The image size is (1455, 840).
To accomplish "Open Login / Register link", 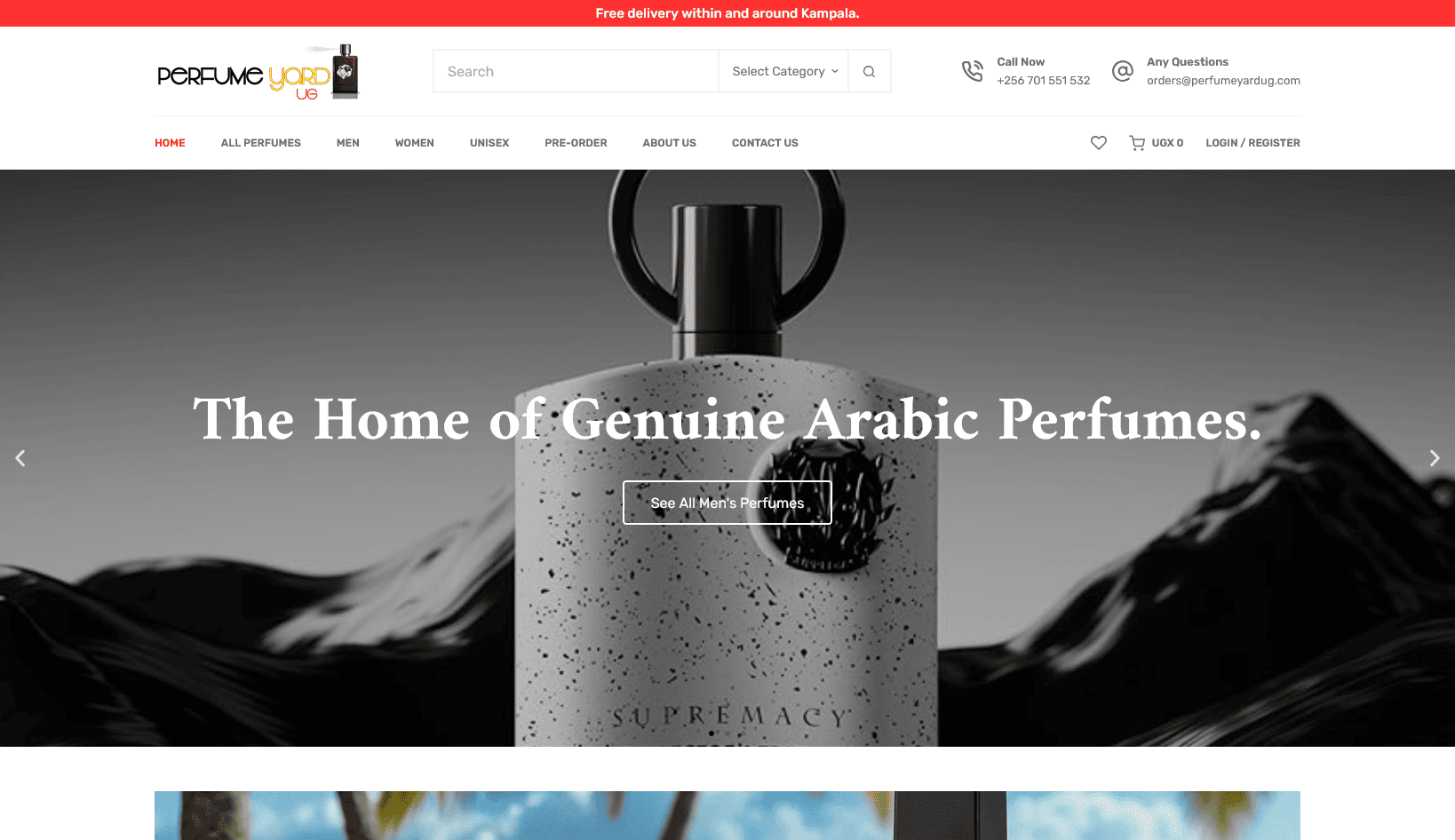I will [1252, 143].
